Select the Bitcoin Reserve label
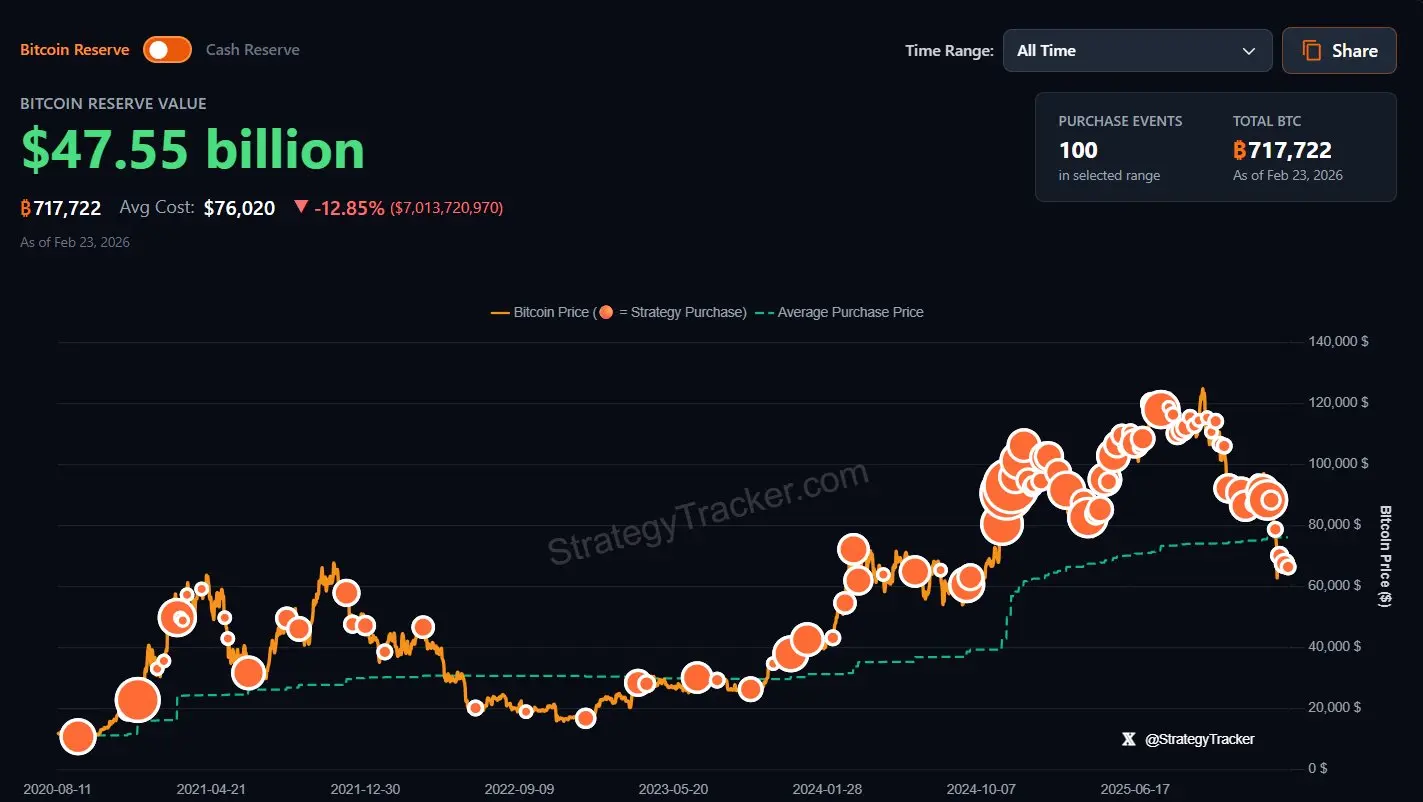1423x802 pixels. (x=75, y=50)
